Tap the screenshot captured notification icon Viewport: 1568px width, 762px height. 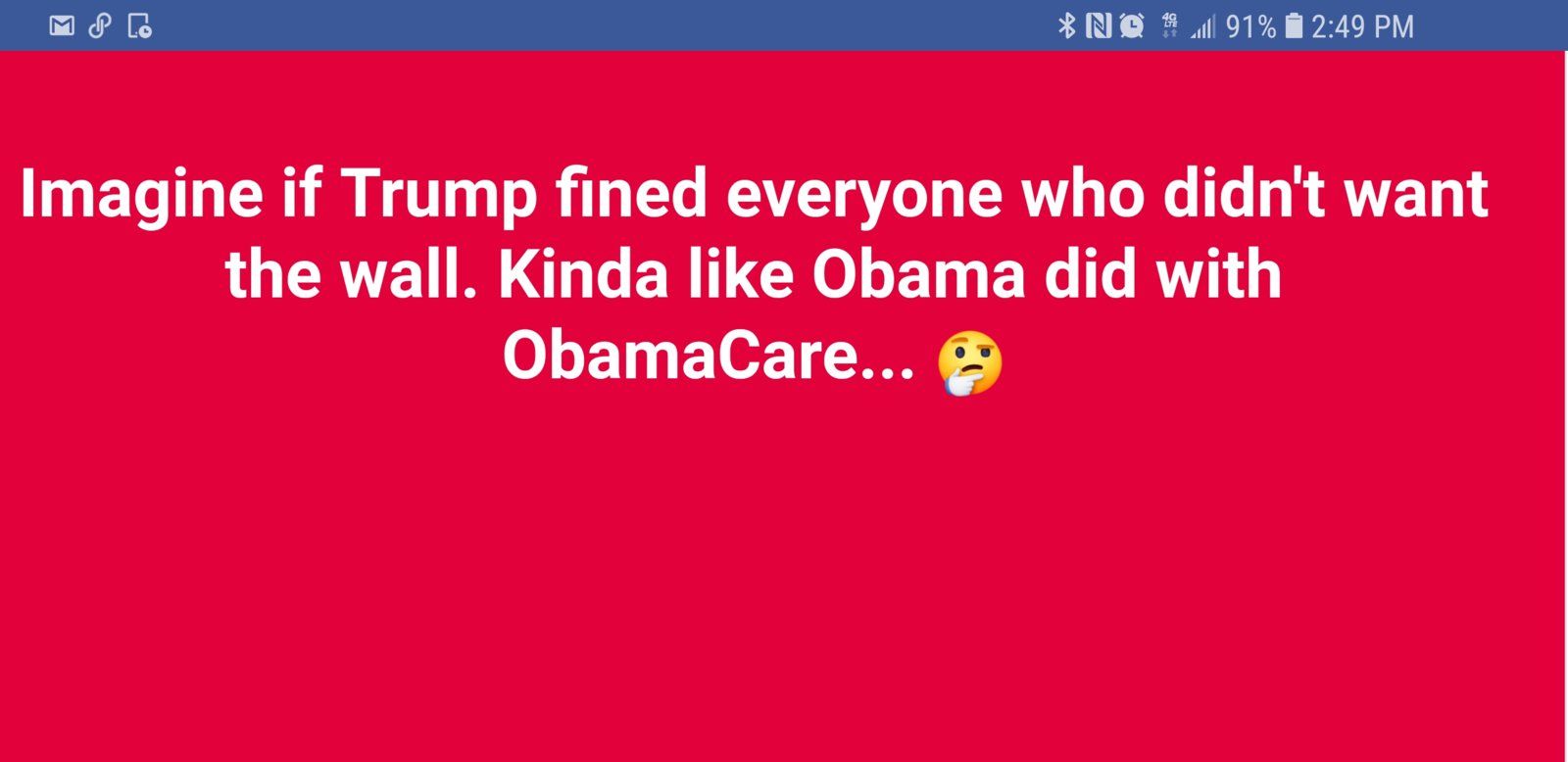[140, 26]
